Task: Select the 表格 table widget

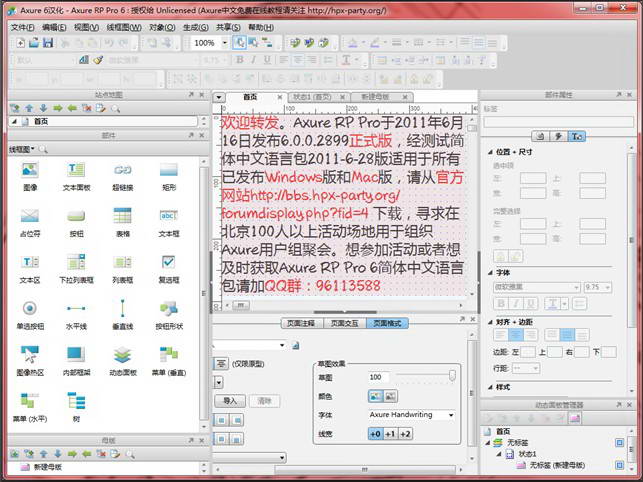Action: click(x=123, y=223)
